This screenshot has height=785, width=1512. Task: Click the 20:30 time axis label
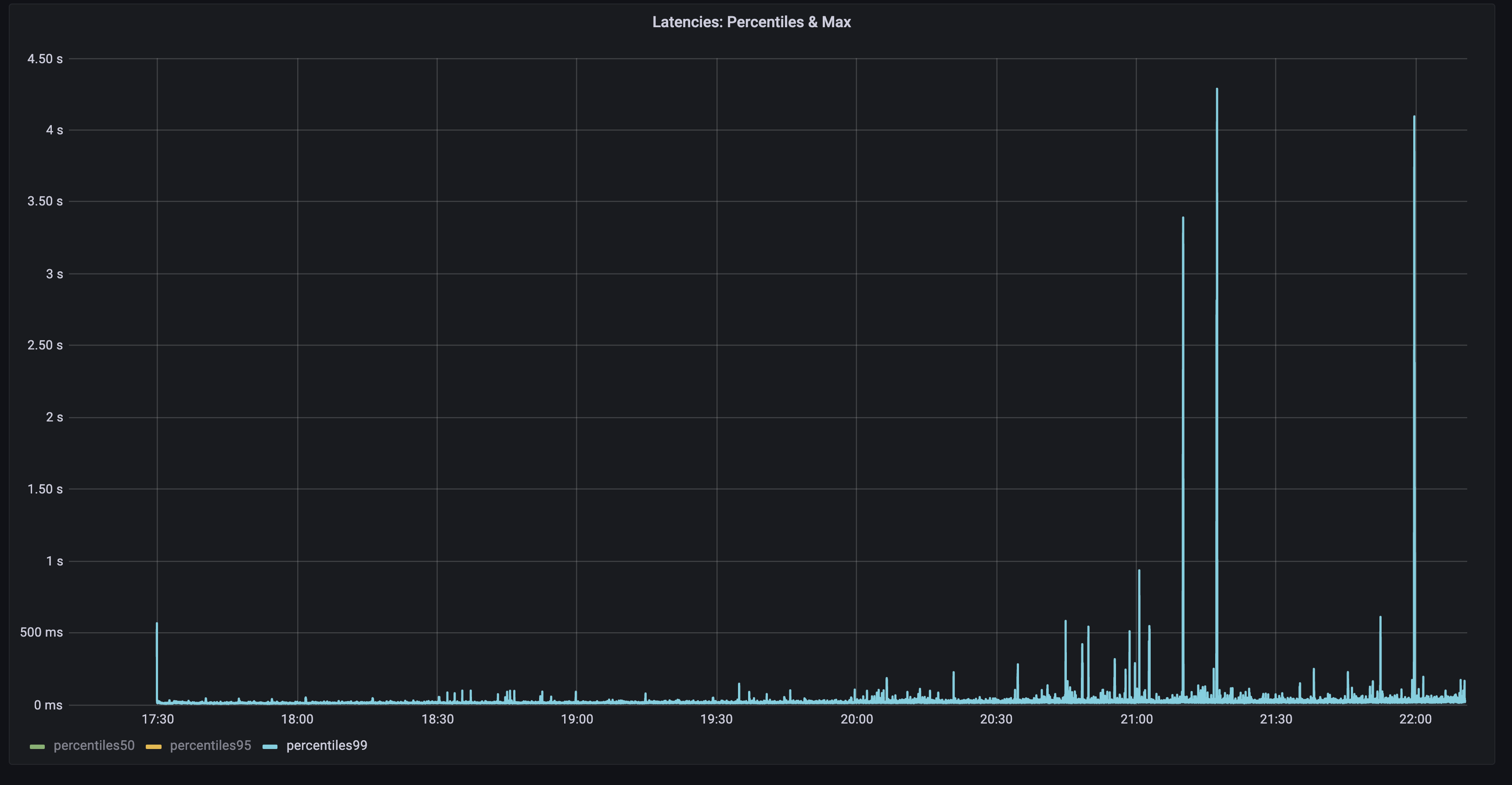[996, 719]
